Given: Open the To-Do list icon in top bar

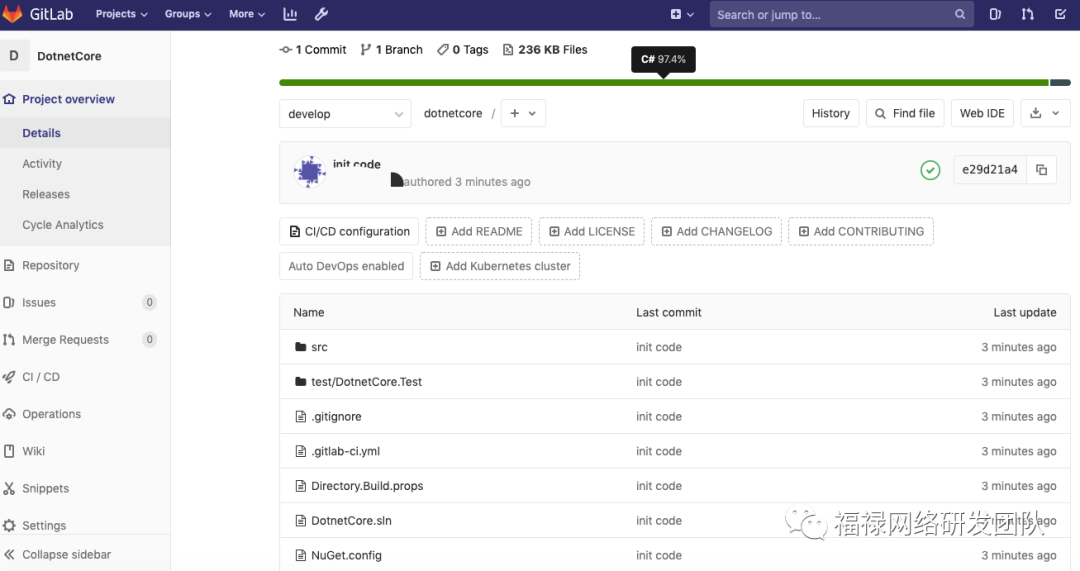Looking at the screenshot, I should coord(1061,14).
